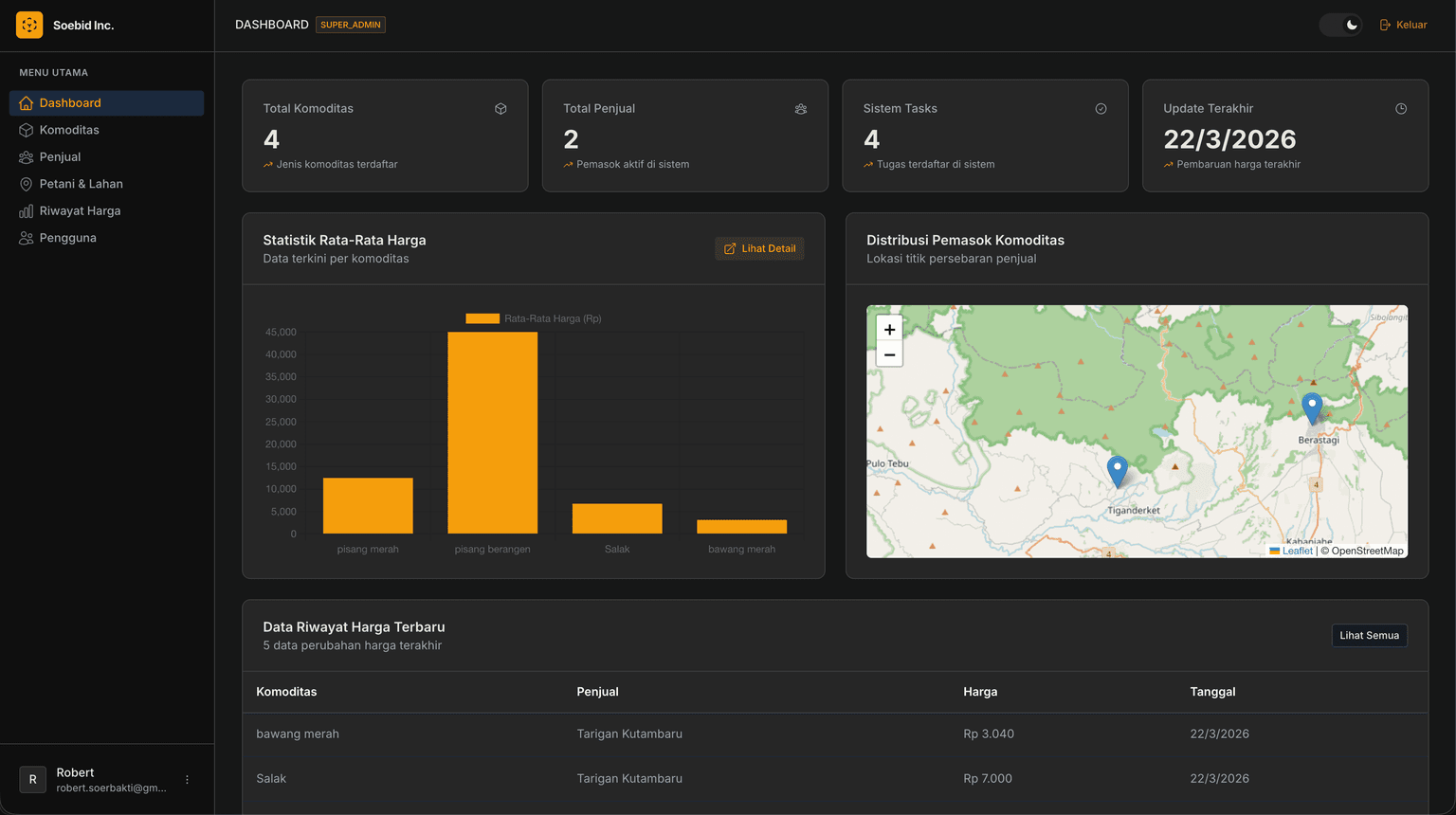Image resolution: width=1456 pixels, height=815 pixels.
Task: Open Lihat Detail for price statistics
Action: click(x=759, y=248)
